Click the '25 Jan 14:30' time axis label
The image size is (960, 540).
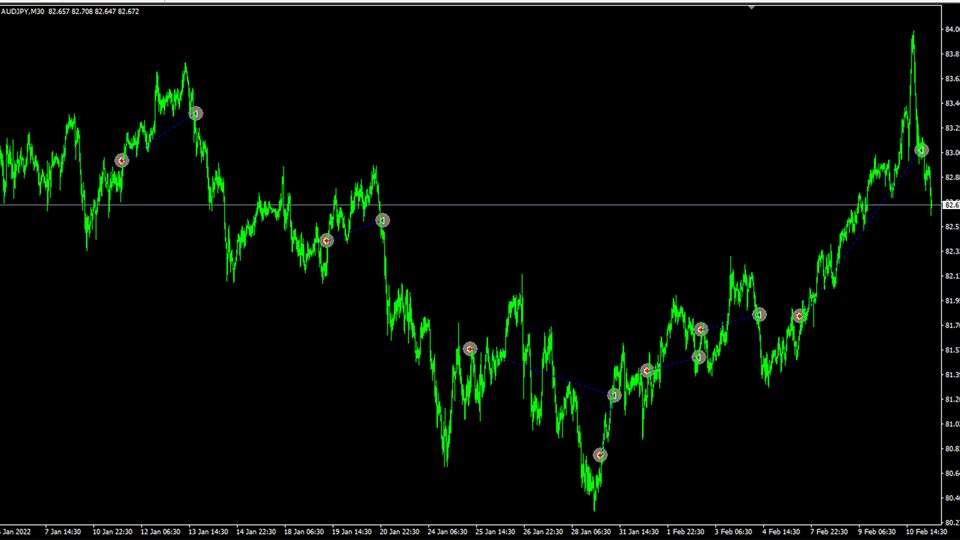[x=495, y=532]
